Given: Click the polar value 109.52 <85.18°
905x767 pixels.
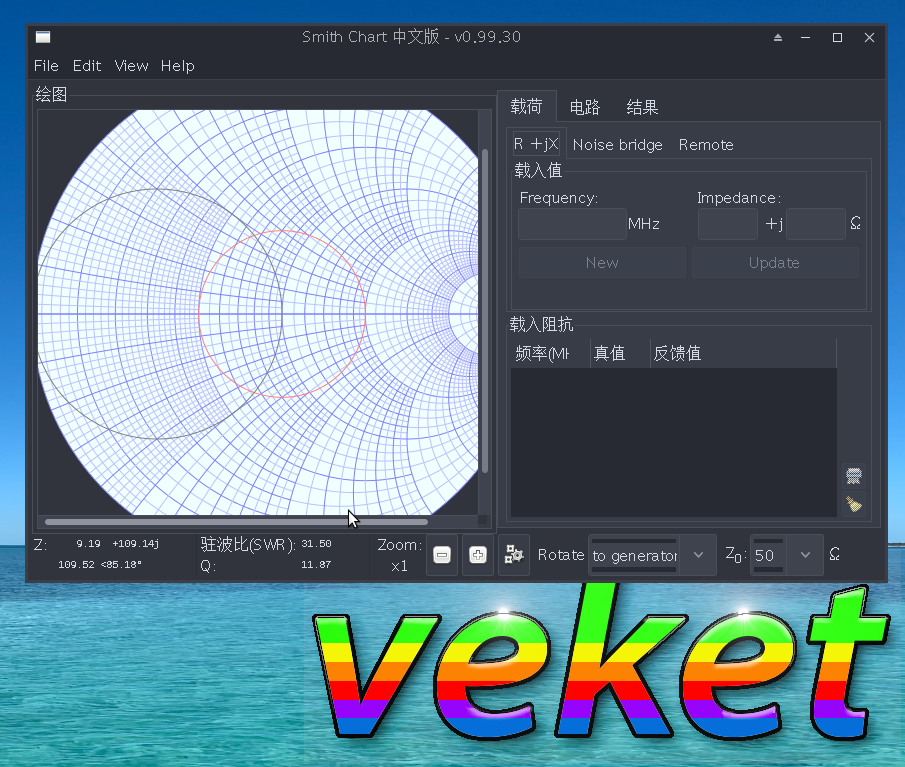Looking at the screenshot, I should coord(100,564).
